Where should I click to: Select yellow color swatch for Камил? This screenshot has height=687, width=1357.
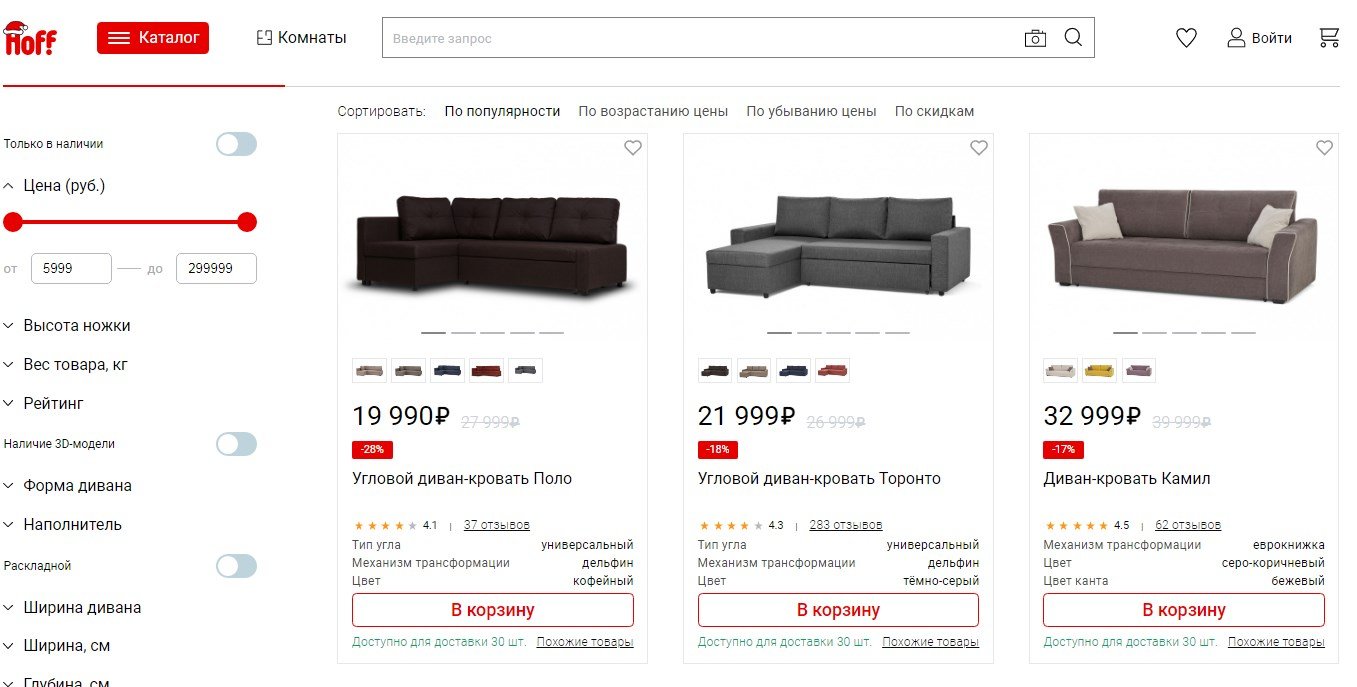pyautogui.click(x=1100, y=370)
